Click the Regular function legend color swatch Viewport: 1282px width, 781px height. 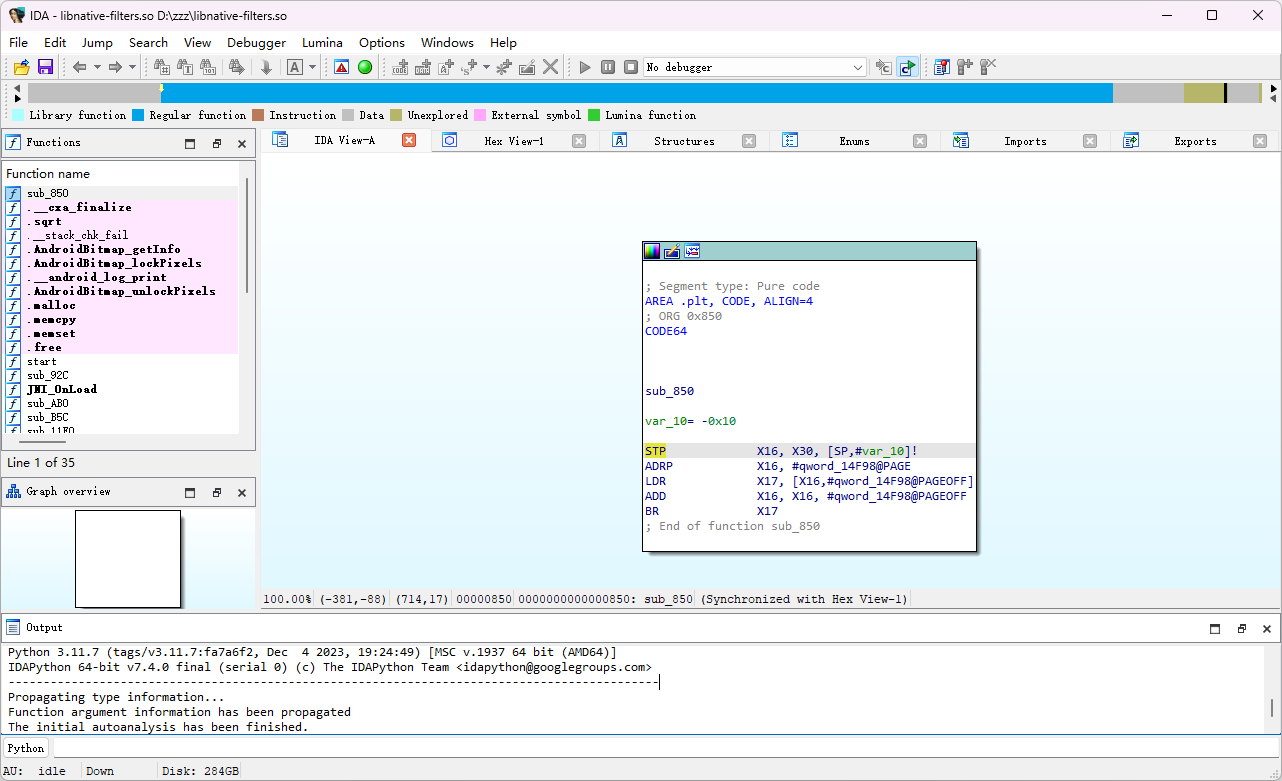[x=138, y=115]
